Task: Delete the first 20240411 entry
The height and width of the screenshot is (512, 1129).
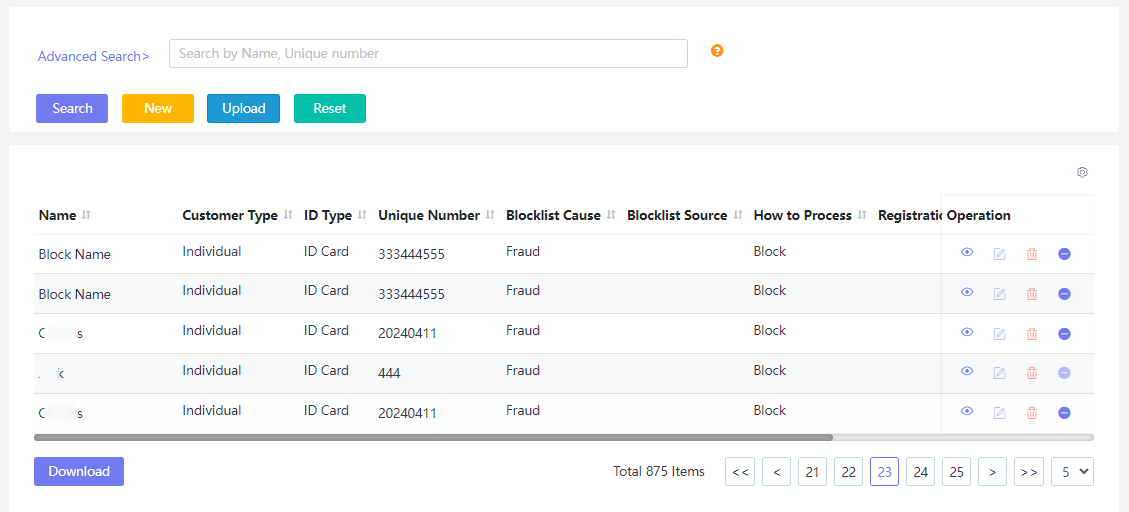Action: (1032, 333)
